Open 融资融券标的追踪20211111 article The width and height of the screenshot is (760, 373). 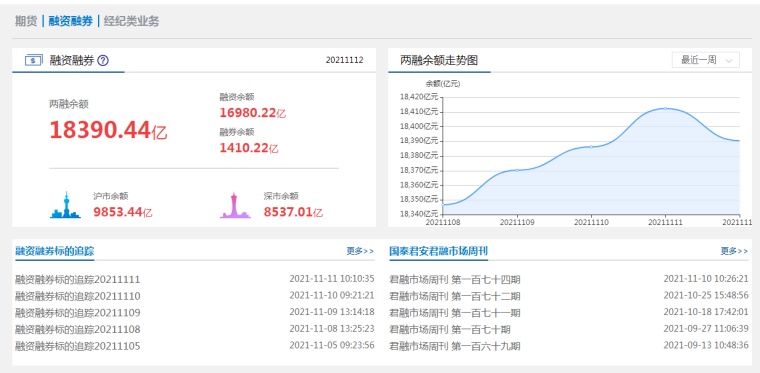[x=78, y=280]
